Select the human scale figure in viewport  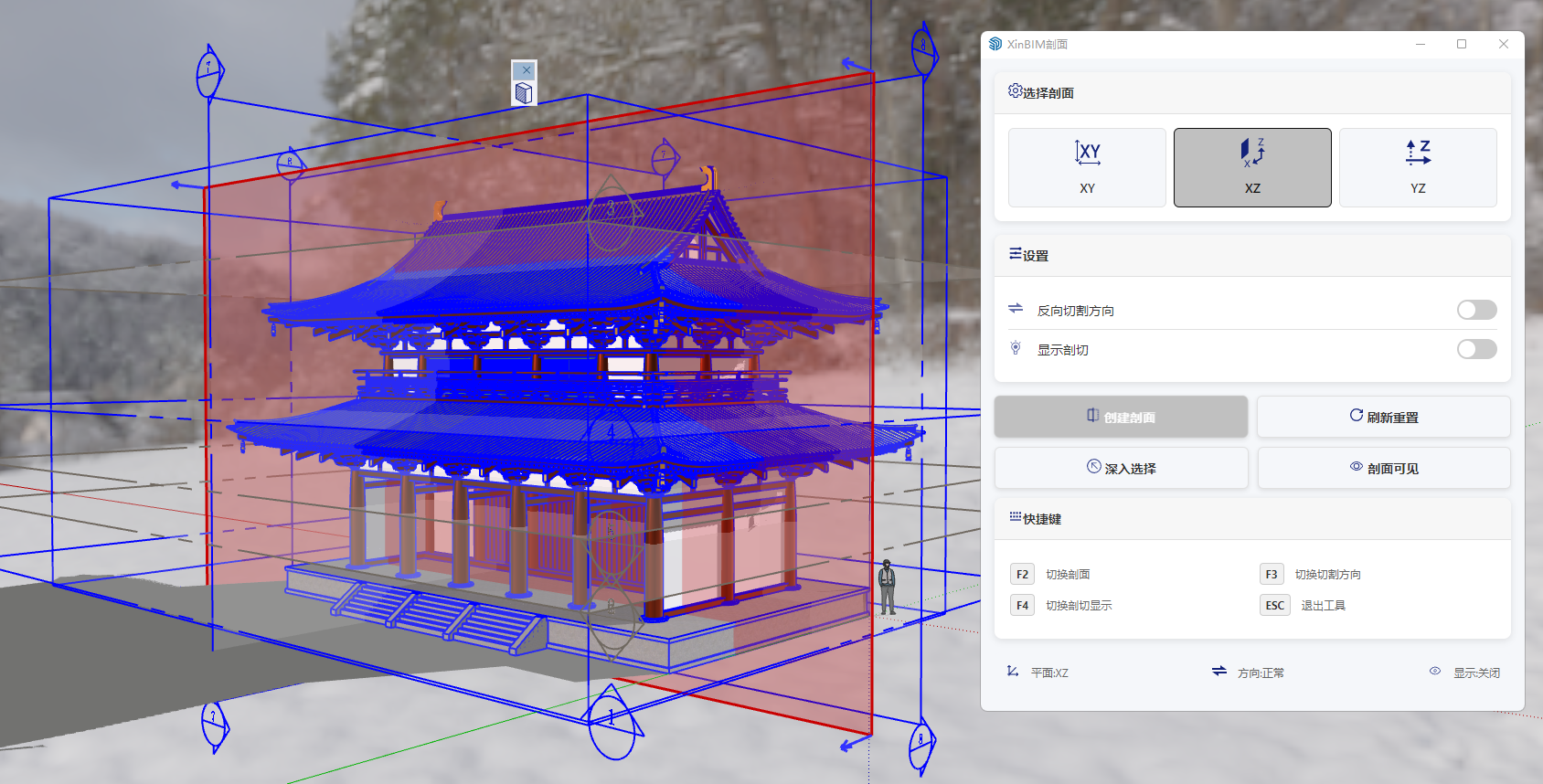[x=887, y=588]
